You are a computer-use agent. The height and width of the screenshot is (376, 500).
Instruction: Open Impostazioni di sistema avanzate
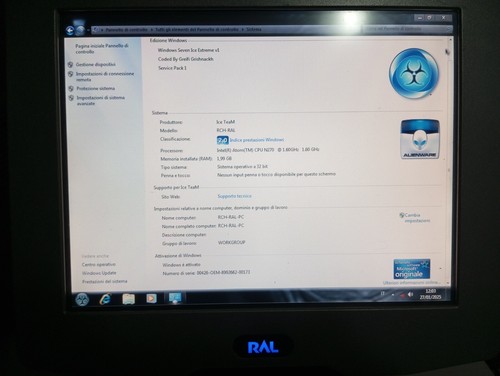click(101, 100)
